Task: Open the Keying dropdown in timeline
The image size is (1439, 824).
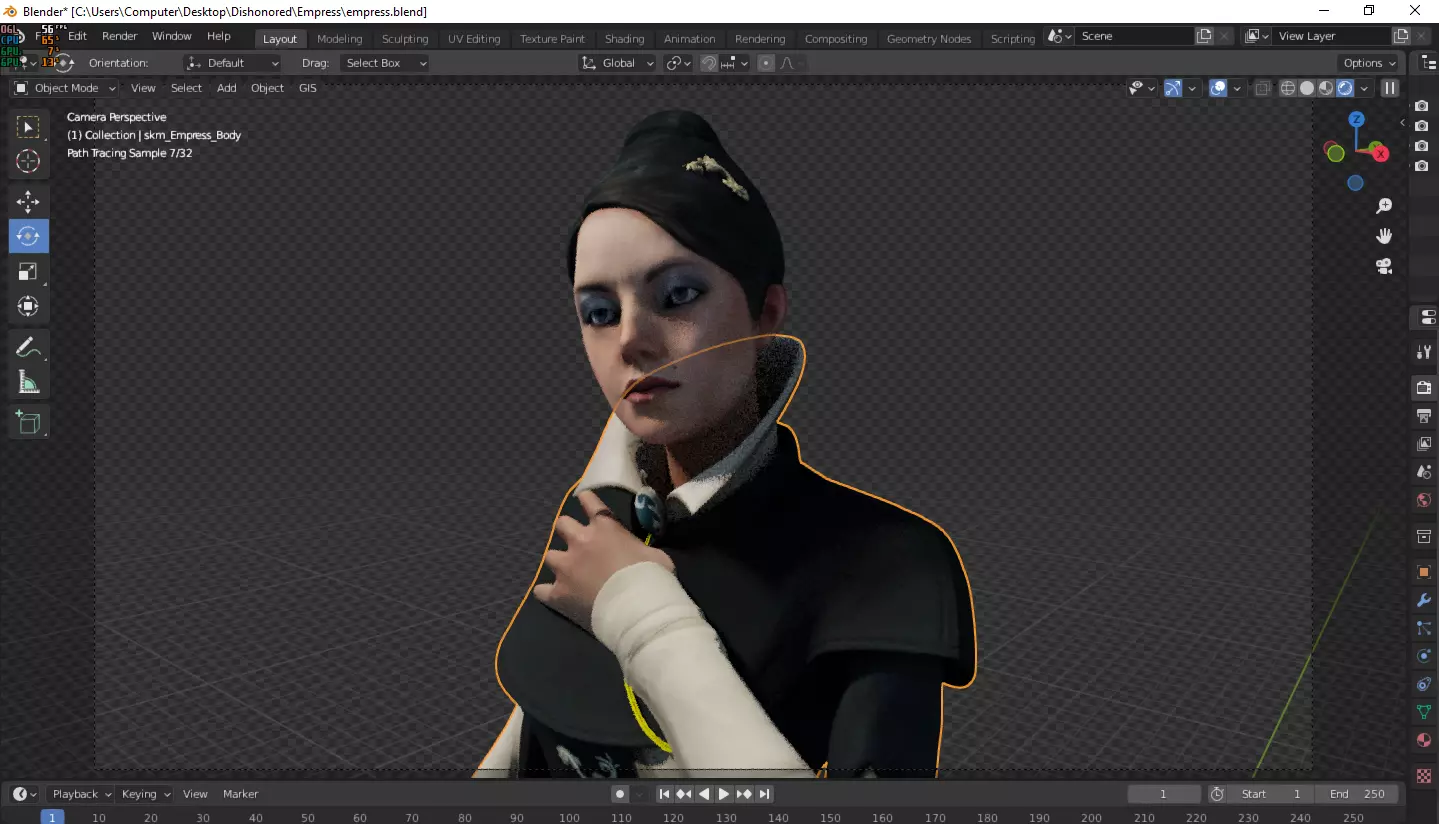Action: pos(145,794)
